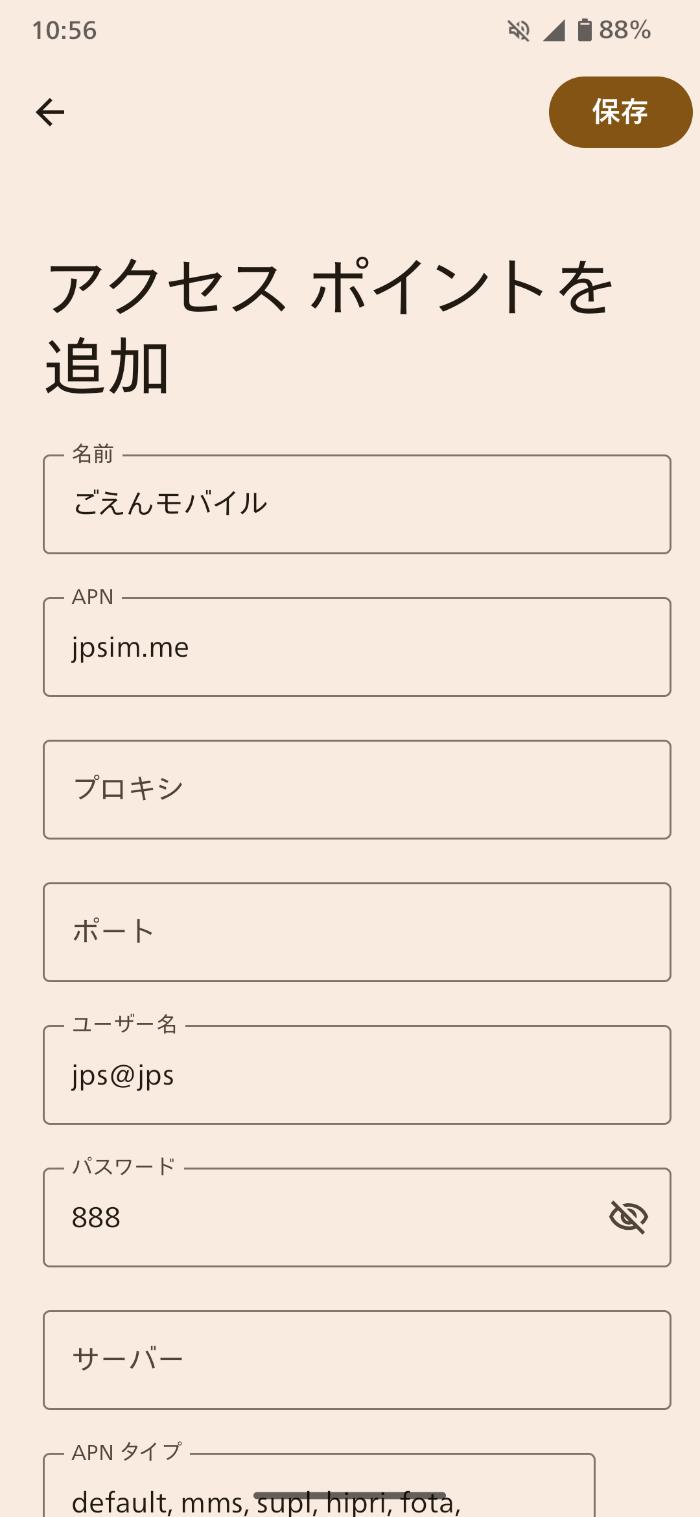Edit the ユーザー名 username field
This screenshot has width=700, height=1517.
[x=356, y=1075]
